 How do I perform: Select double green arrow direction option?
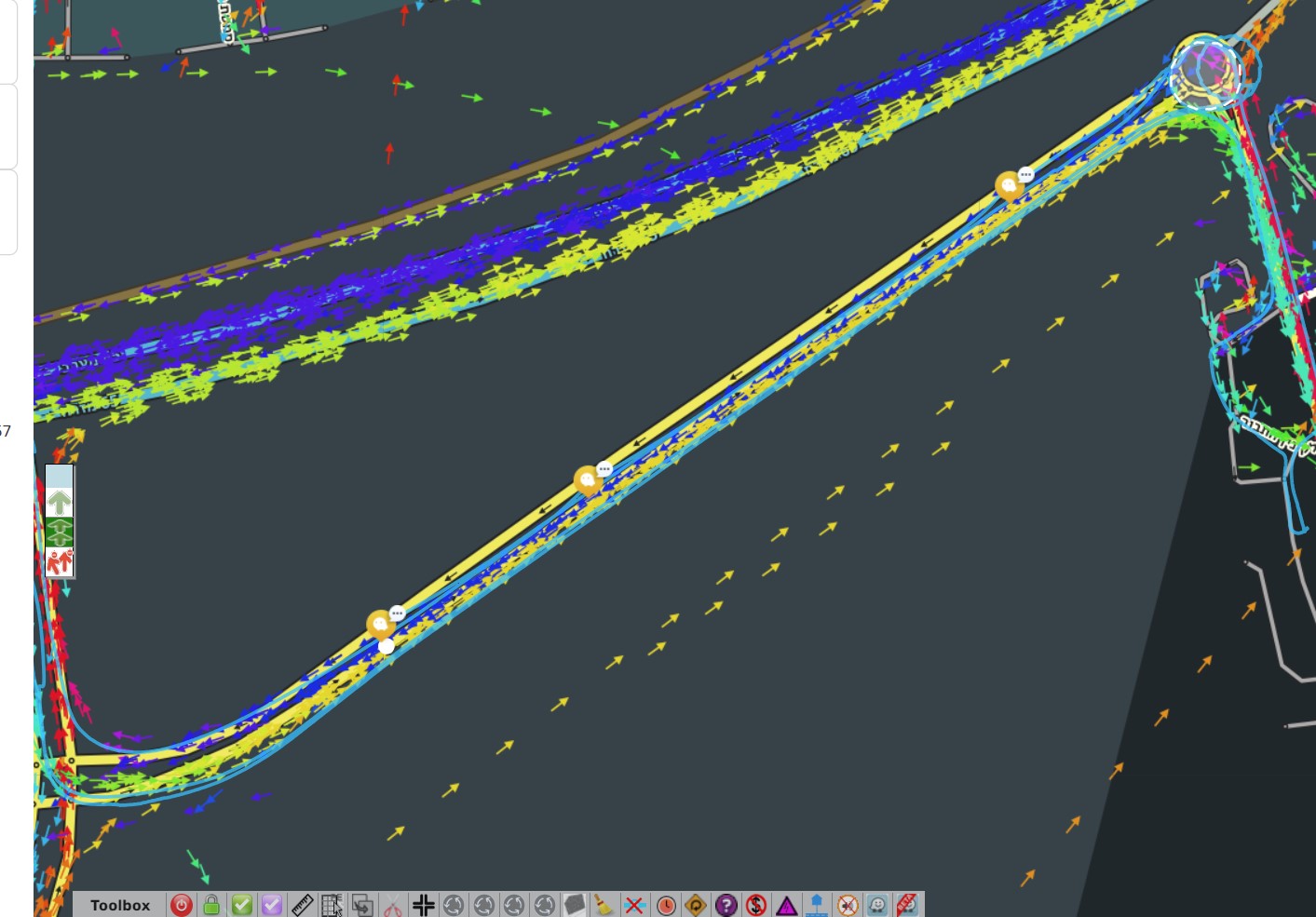[60, 533]
